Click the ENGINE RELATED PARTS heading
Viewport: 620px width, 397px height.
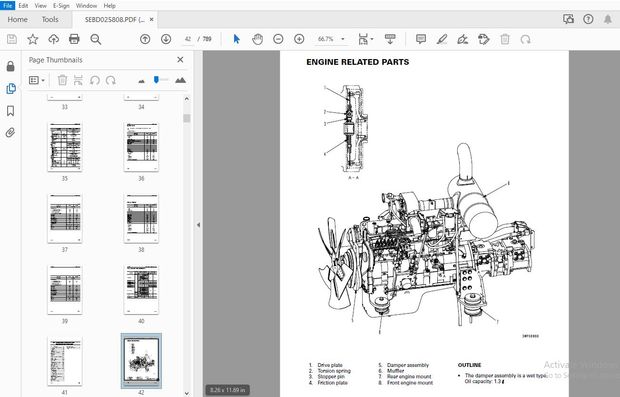tap(357, 62)
